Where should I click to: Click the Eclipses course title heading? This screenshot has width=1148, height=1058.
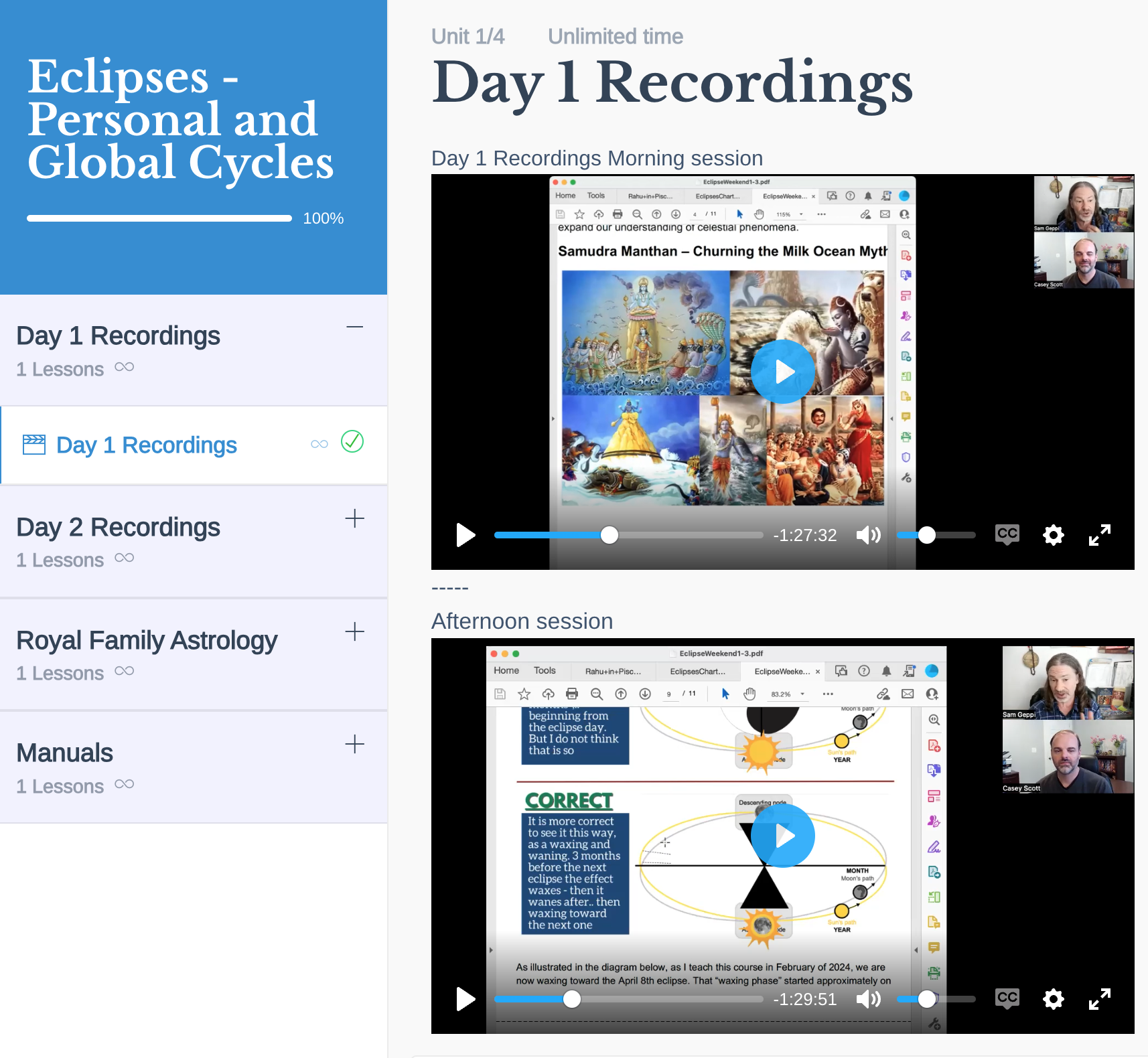click(x=180, y=119)
